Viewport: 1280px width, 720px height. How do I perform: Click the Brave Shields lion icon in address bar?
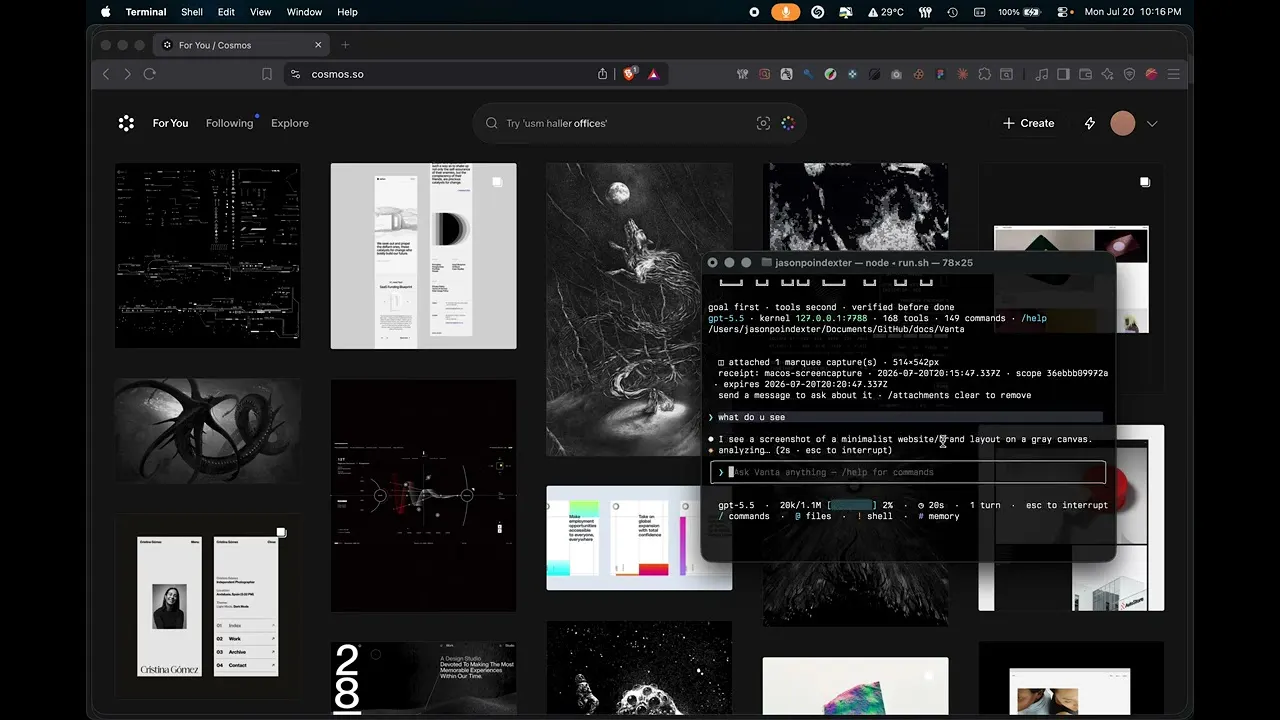(630, 74)
